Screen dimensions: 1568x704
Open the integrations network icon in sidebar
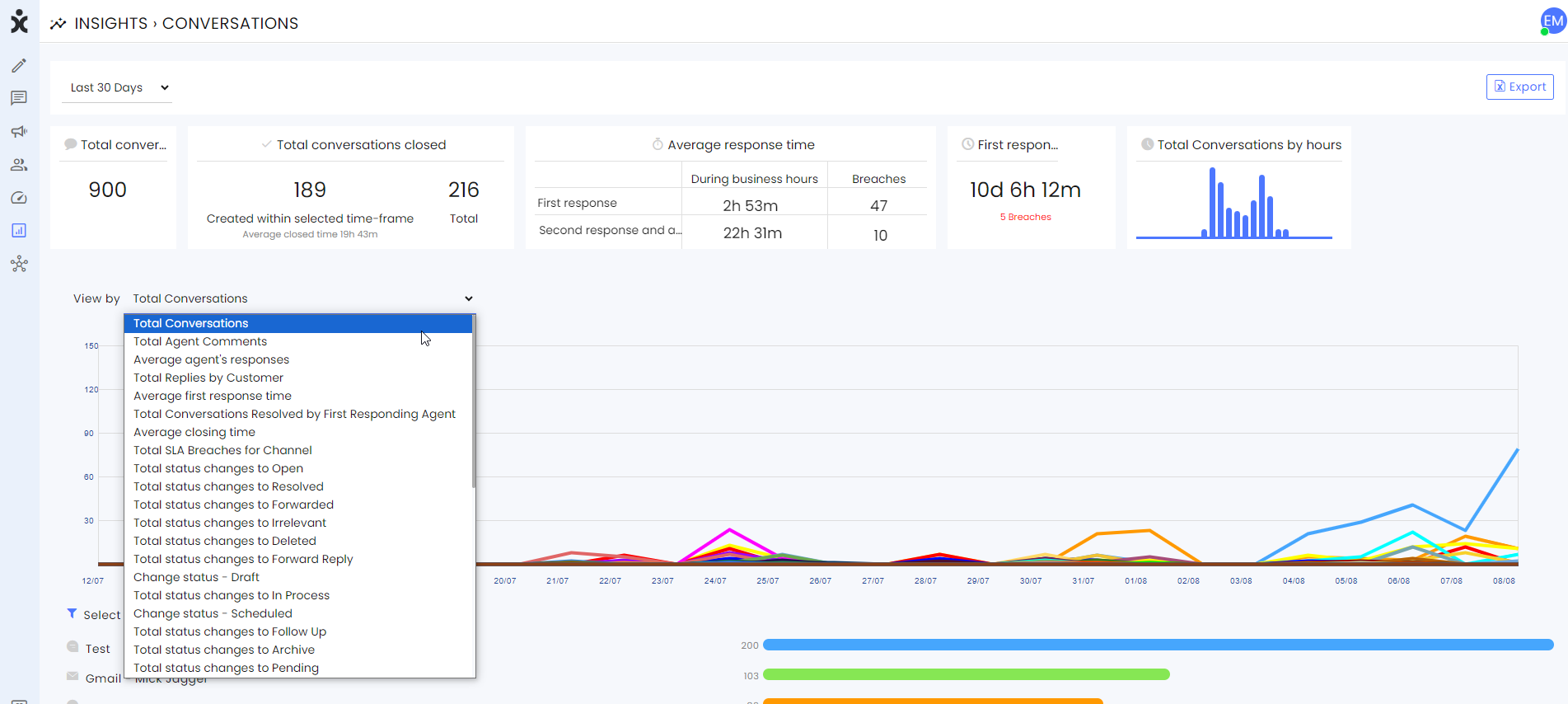pyautogui.click(x=19, y=264)
